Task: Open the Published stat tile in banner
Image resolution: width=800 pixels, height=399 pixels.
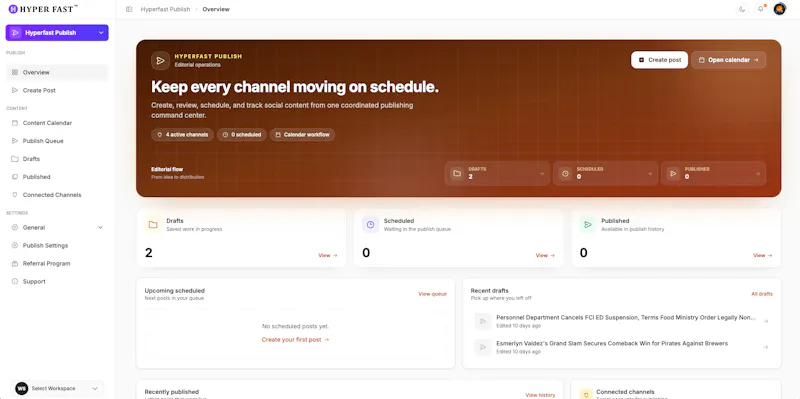Action: 713,173
